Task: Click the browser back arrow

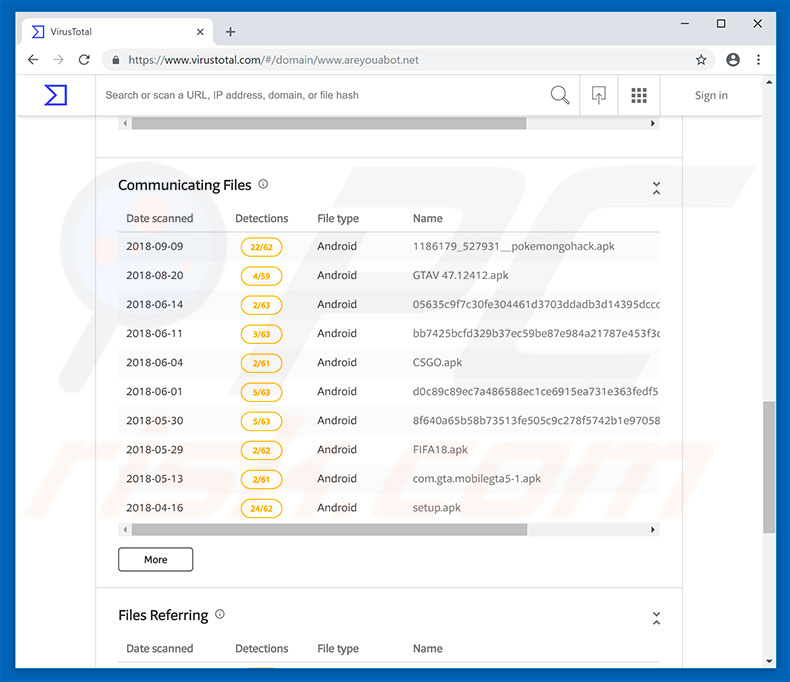Action: 33,59
